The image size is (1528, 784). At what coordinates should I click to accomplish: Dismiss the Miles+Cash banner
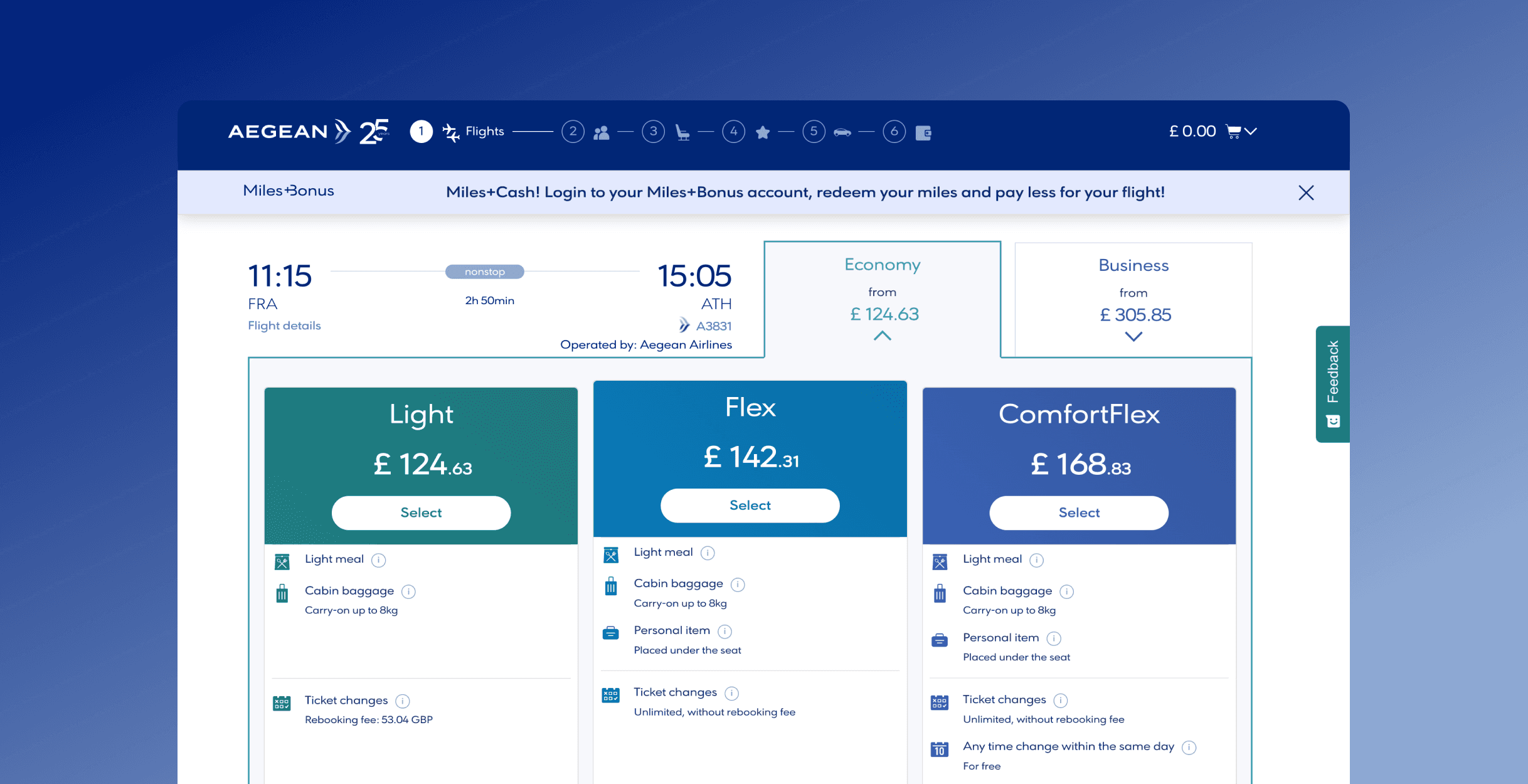pos(1306,193)
